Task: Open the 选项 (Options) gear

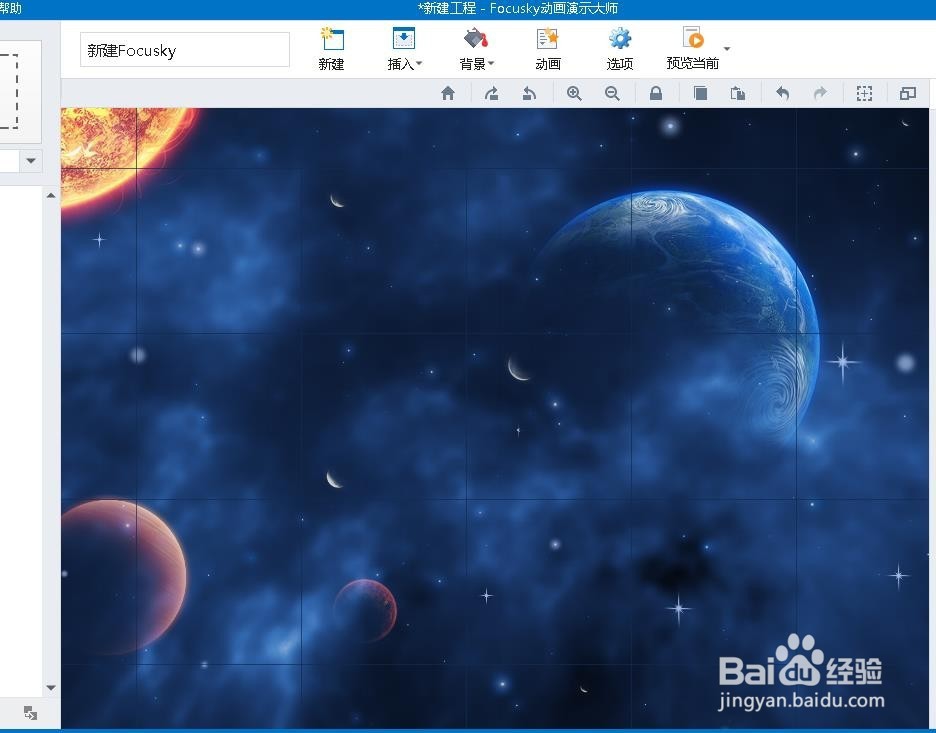Action: tap(620, 49)
